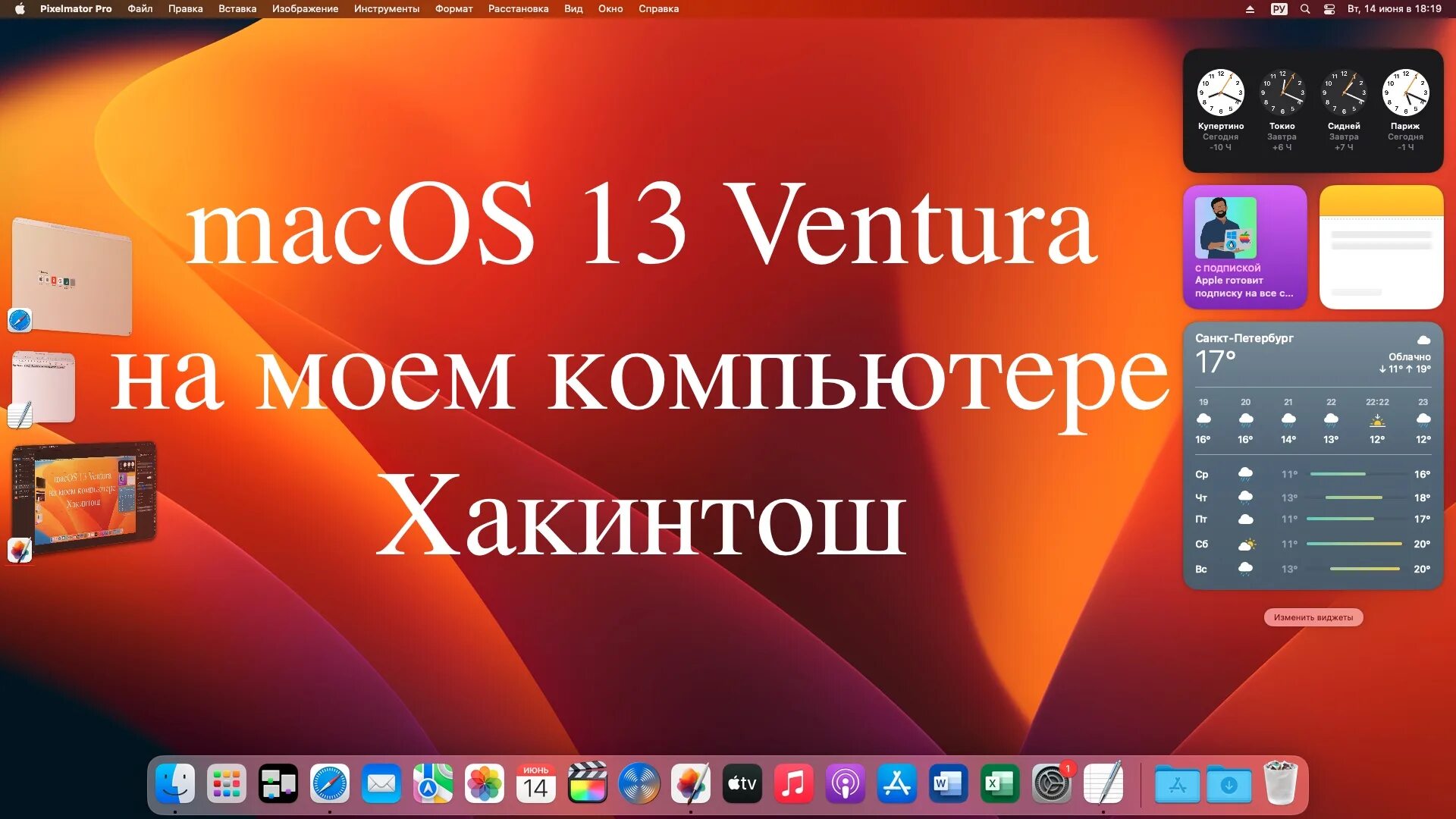
Task: Switch the РУ keyboard input source
Action: 1279,9
